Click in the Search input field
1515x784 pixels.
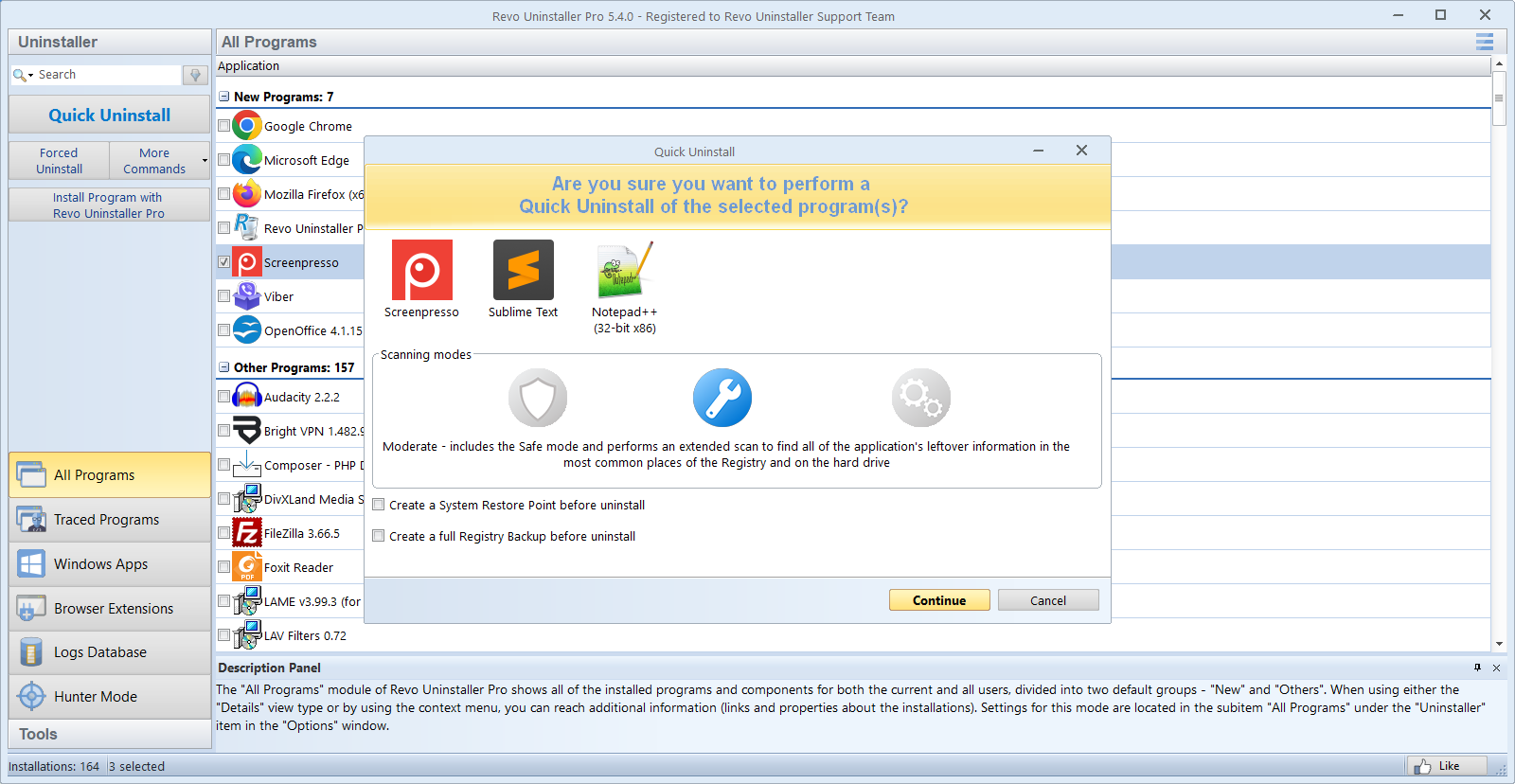point(106,75)
